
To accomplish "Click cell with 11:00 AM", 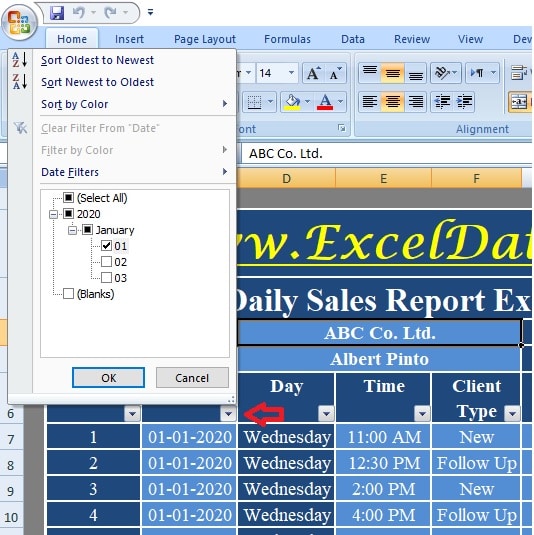I will click(384, 437).
